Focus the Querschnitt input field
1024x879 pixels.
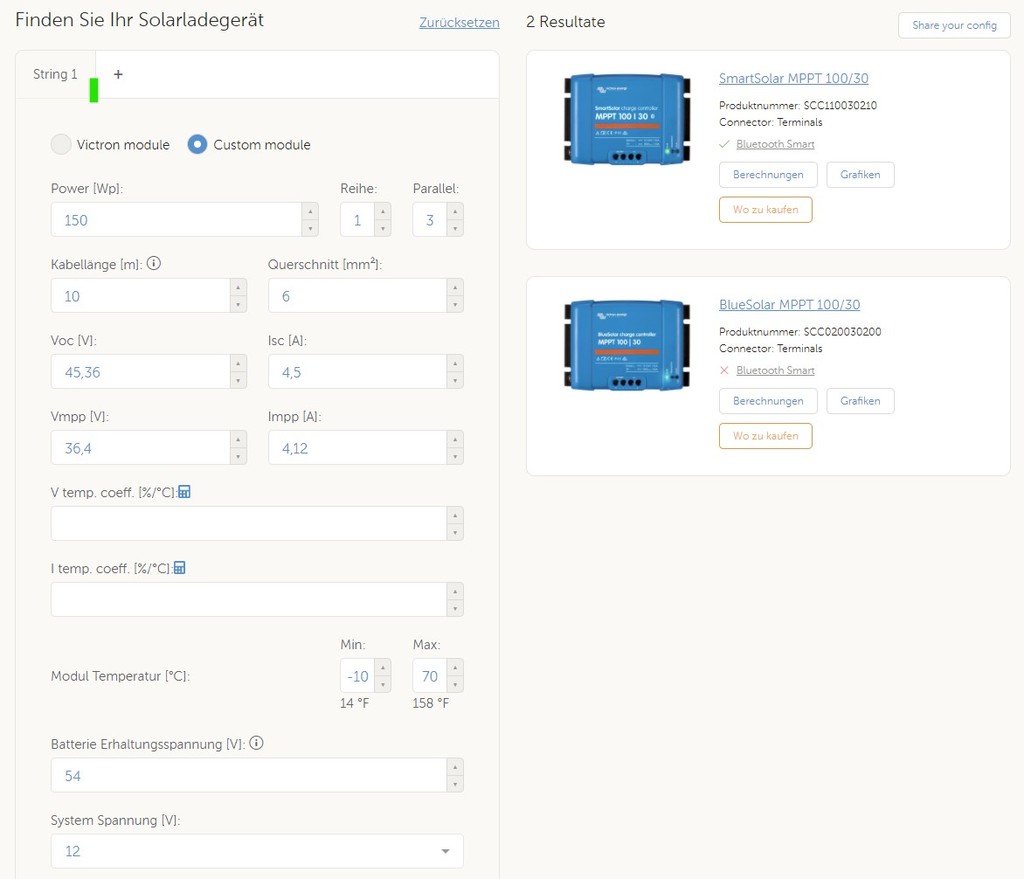(357, 295)
